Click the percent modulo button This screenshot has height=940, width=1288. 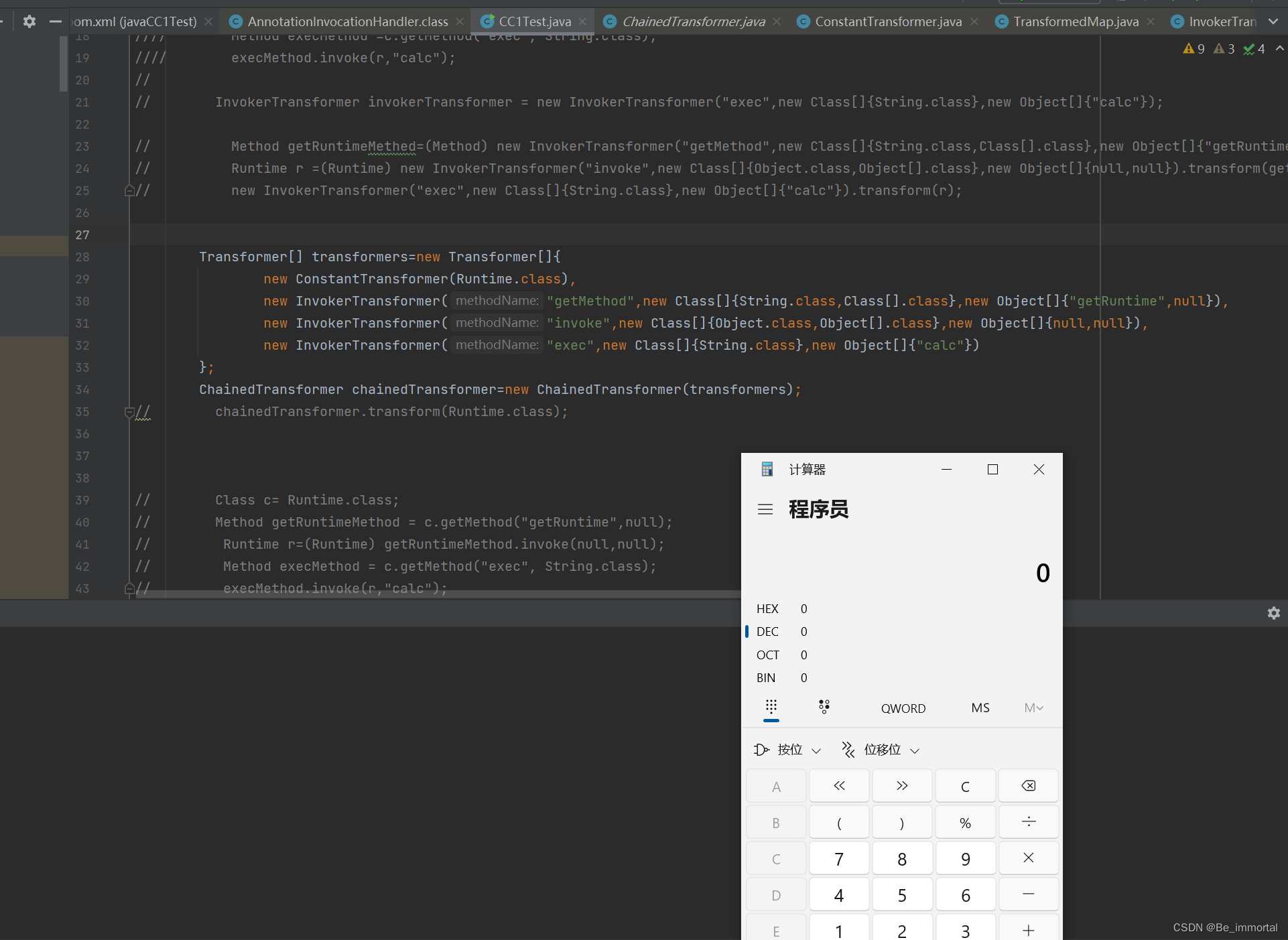[x=965, y=822]
